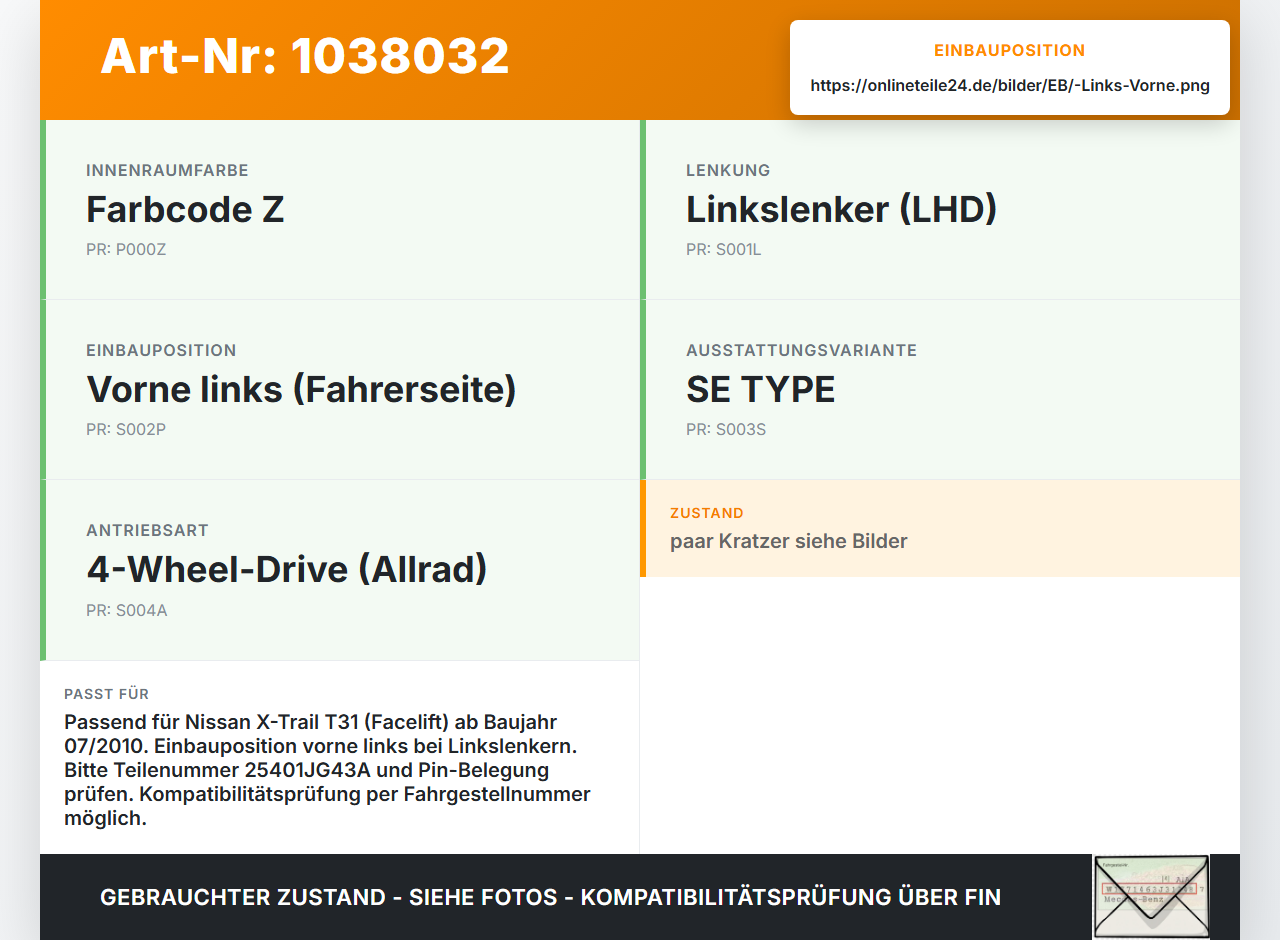Select the Art-Nr: 1038032 heading
This screenshot has height=940, width=1280.
tap(305, 56)
